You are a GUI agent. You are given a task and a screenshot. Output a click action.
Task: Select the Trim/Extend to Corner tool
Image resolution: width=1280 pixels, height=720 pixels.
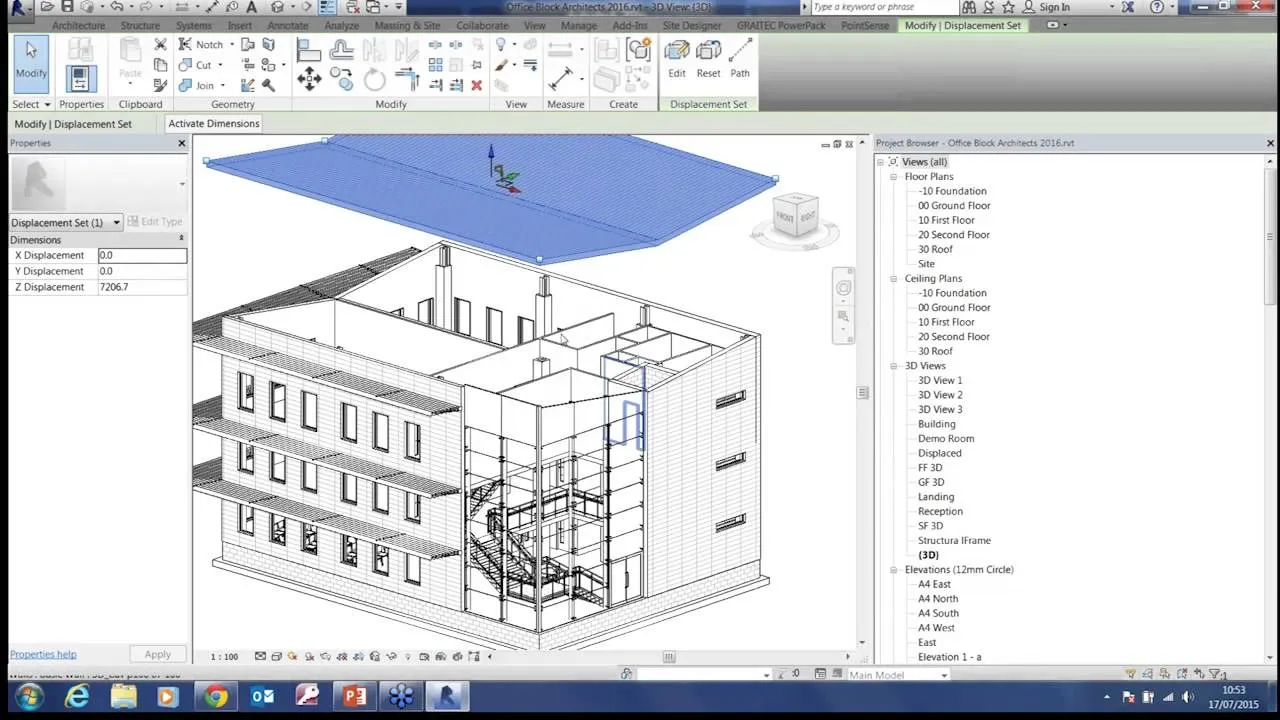[407, 79]
